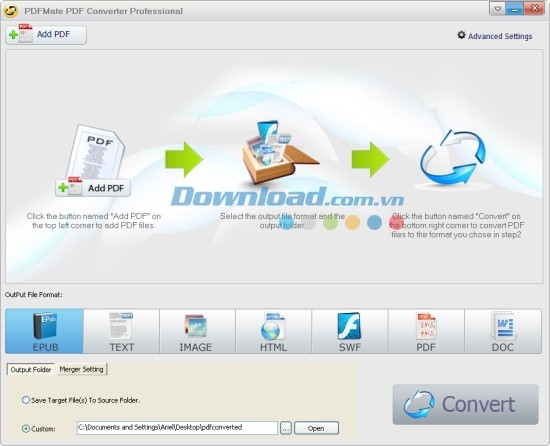Select EPUB output format
The image size is (550, 446).
point(45,331)
